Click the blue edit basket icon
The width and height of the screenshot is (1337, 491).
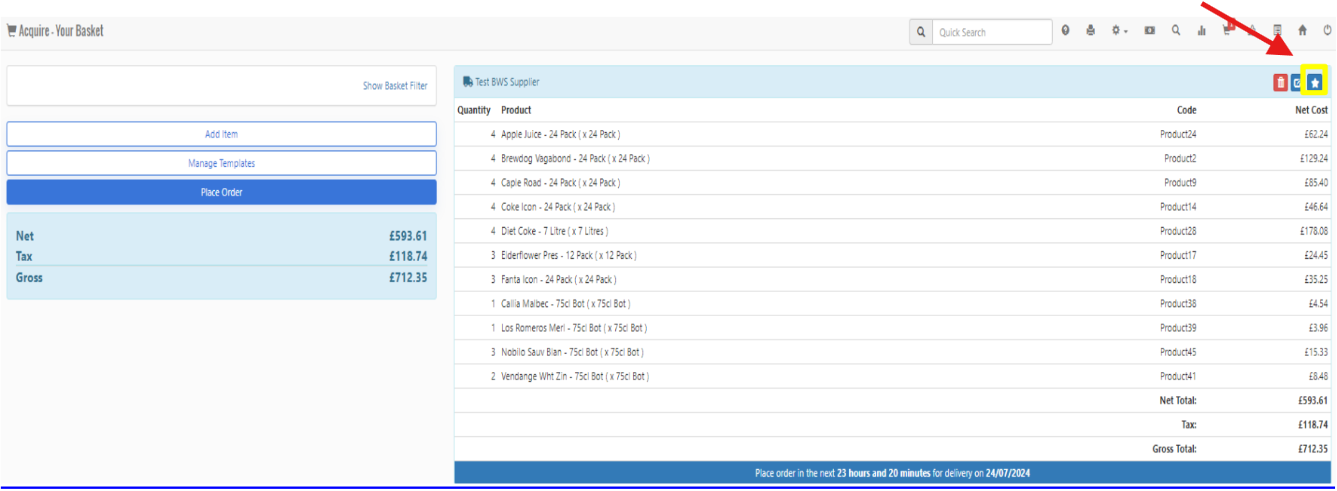tap(1297, 83)
